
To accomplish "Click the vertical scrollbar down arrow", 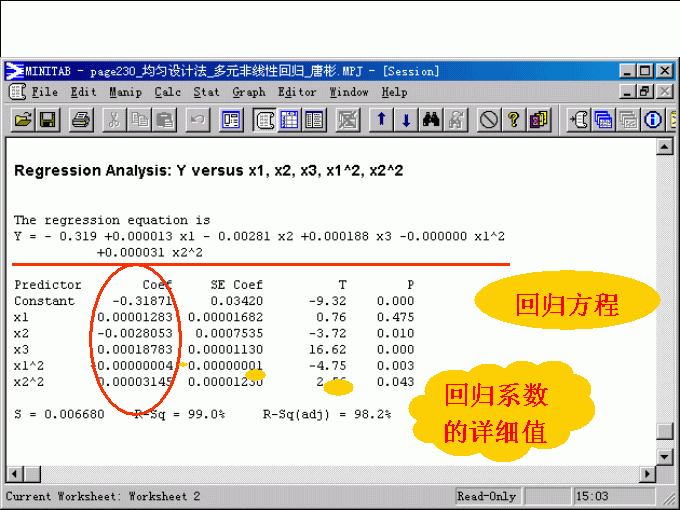I will 663,455.
